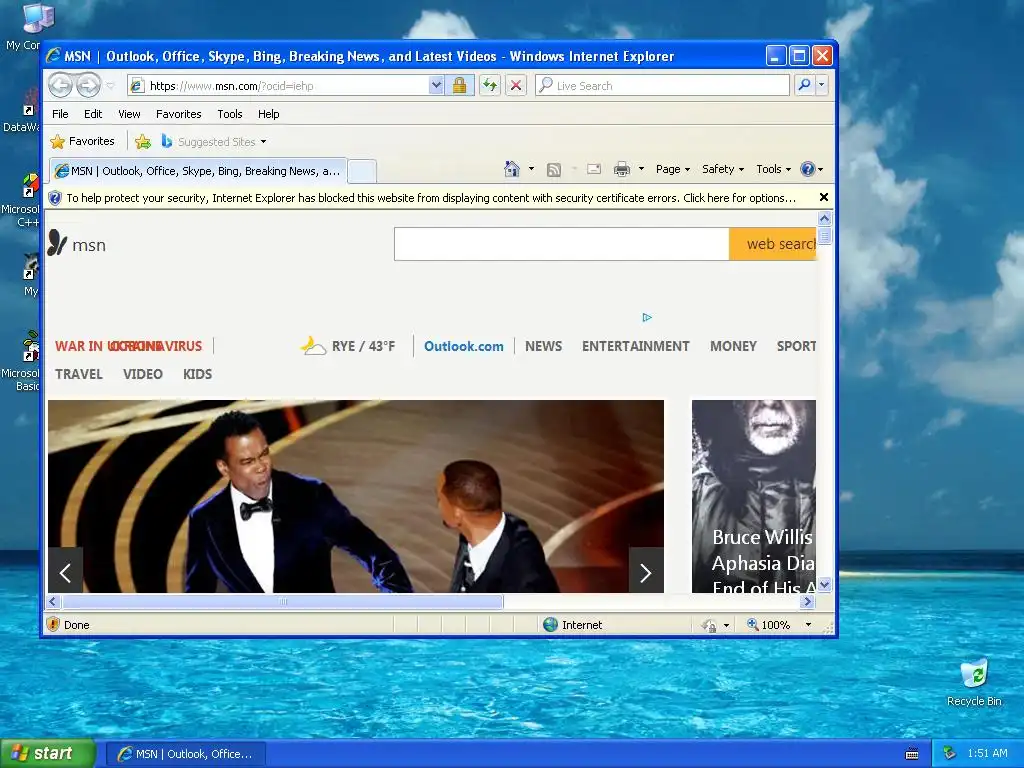1024x768 pixels.
Task: Add page to Favorites bar icon
Action: 143,142
